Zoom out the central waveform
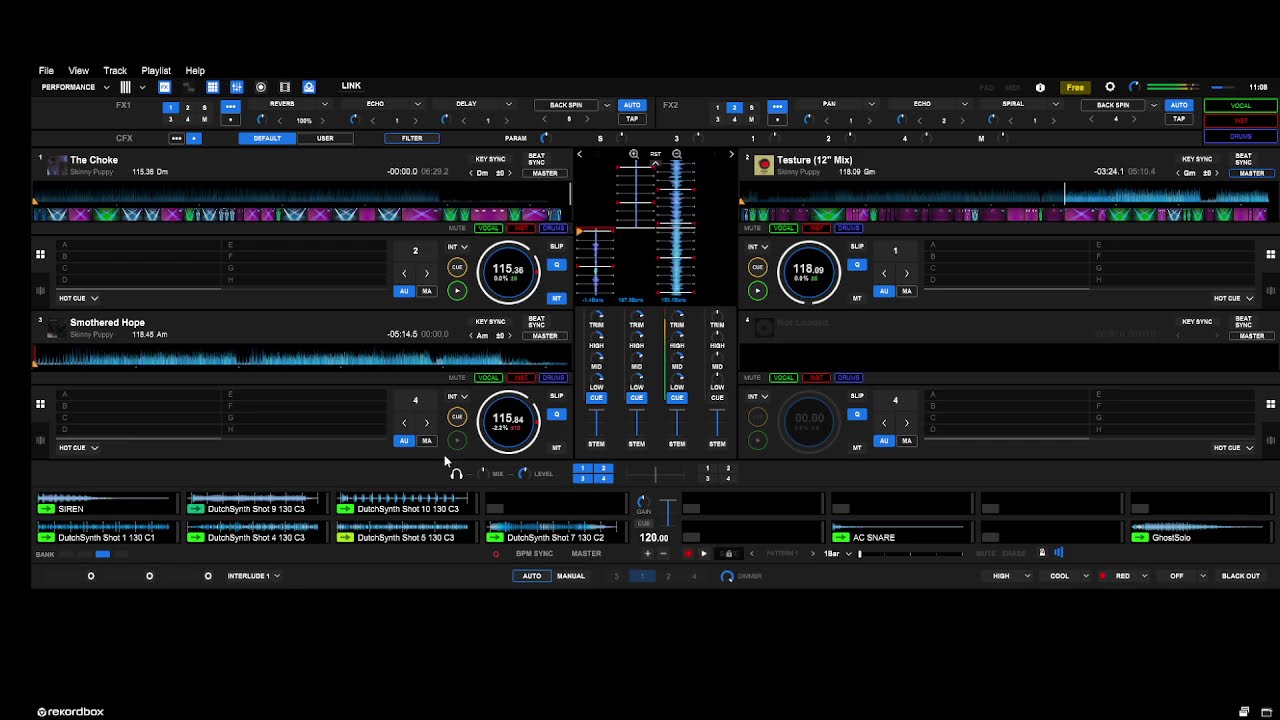The height and width of the screenshot is (720, 1280). [677, 154]
